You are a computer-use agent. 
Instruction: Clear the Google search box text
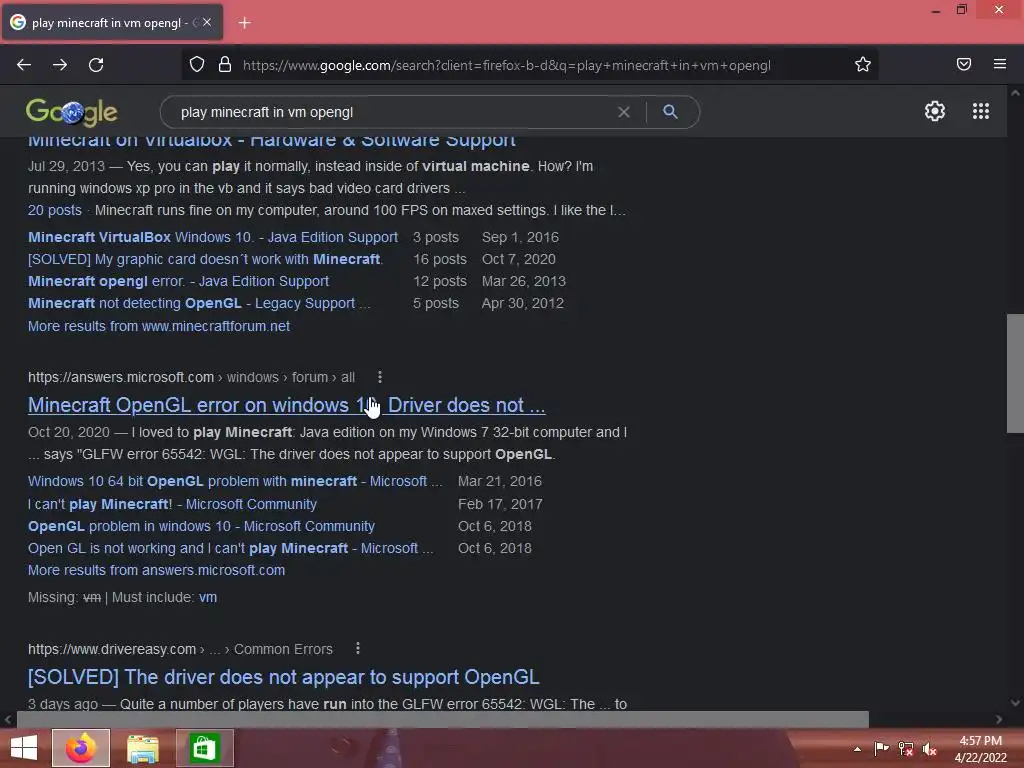624,112
